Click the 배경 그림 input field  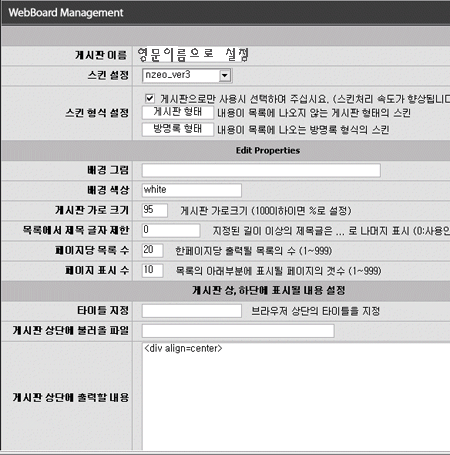point(261,170)
